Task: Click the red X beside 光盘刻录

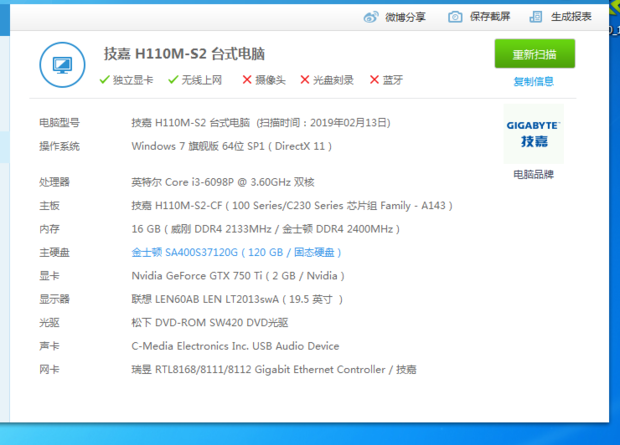Action: click(x=305, y=80)
